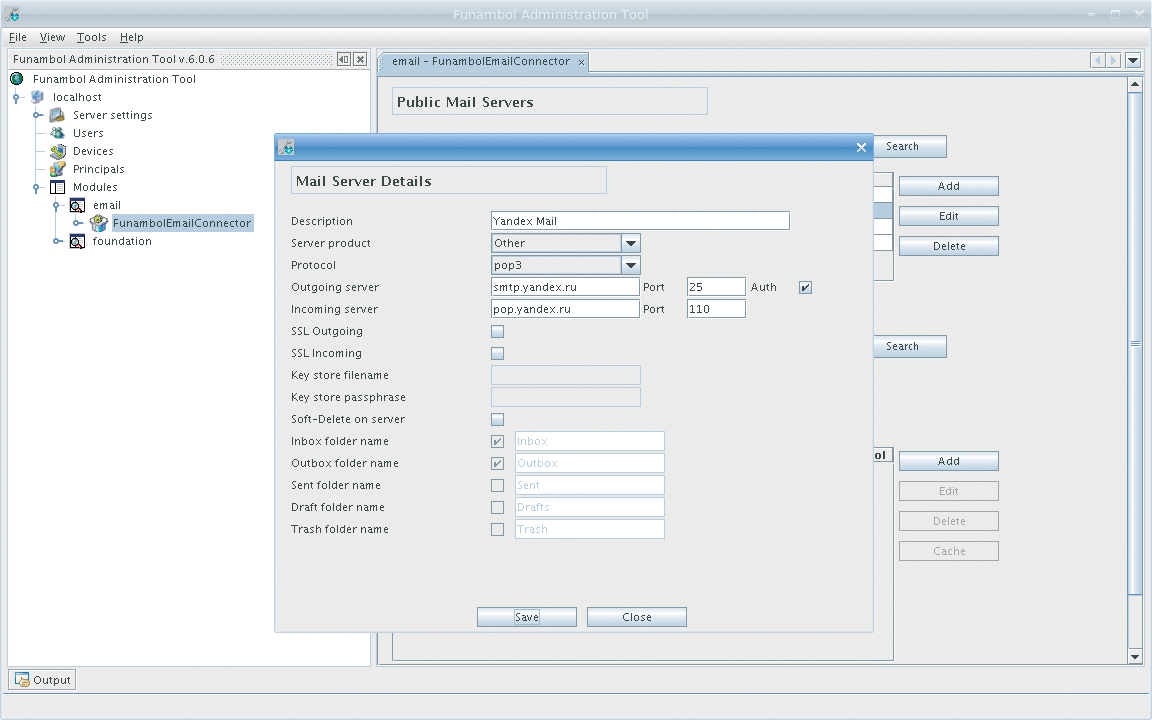Enable the Sent folder name checkbox

(x=497, y=486)
